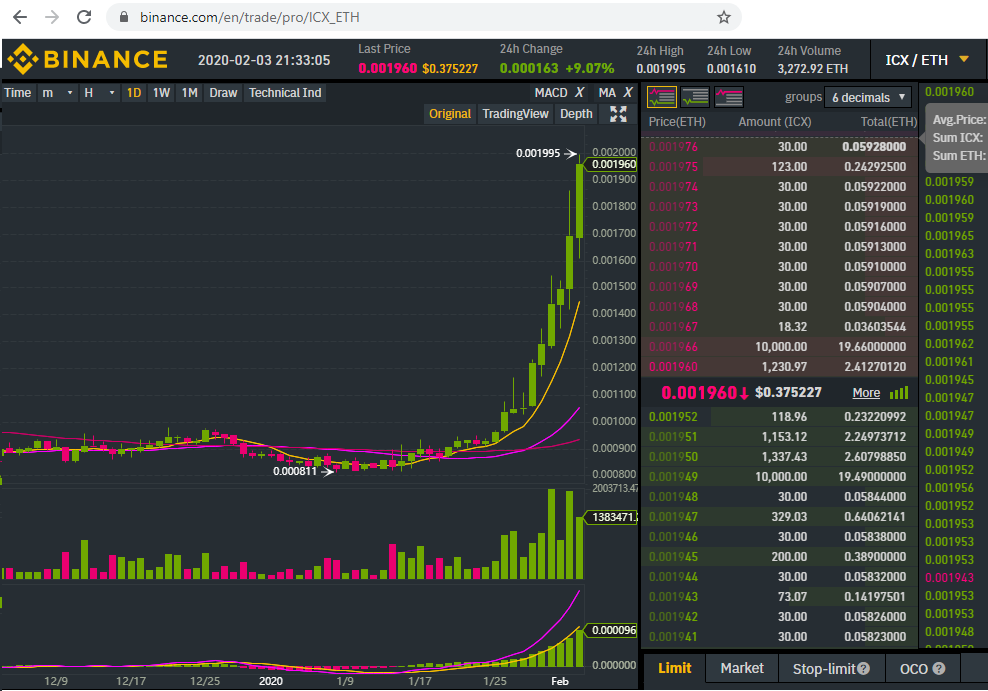Open the 6 decimals grouping dropdown
This screenshot has height=691, width=988.
tap(868, 98)
